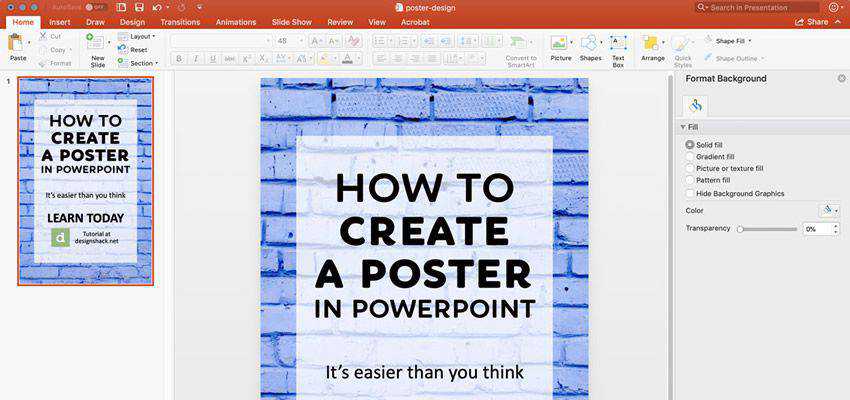Image resolution: width=850 pixels, height=400 pixels.
Task: Click the Share button
Action: pyautogui.click(x=811, y=21)
